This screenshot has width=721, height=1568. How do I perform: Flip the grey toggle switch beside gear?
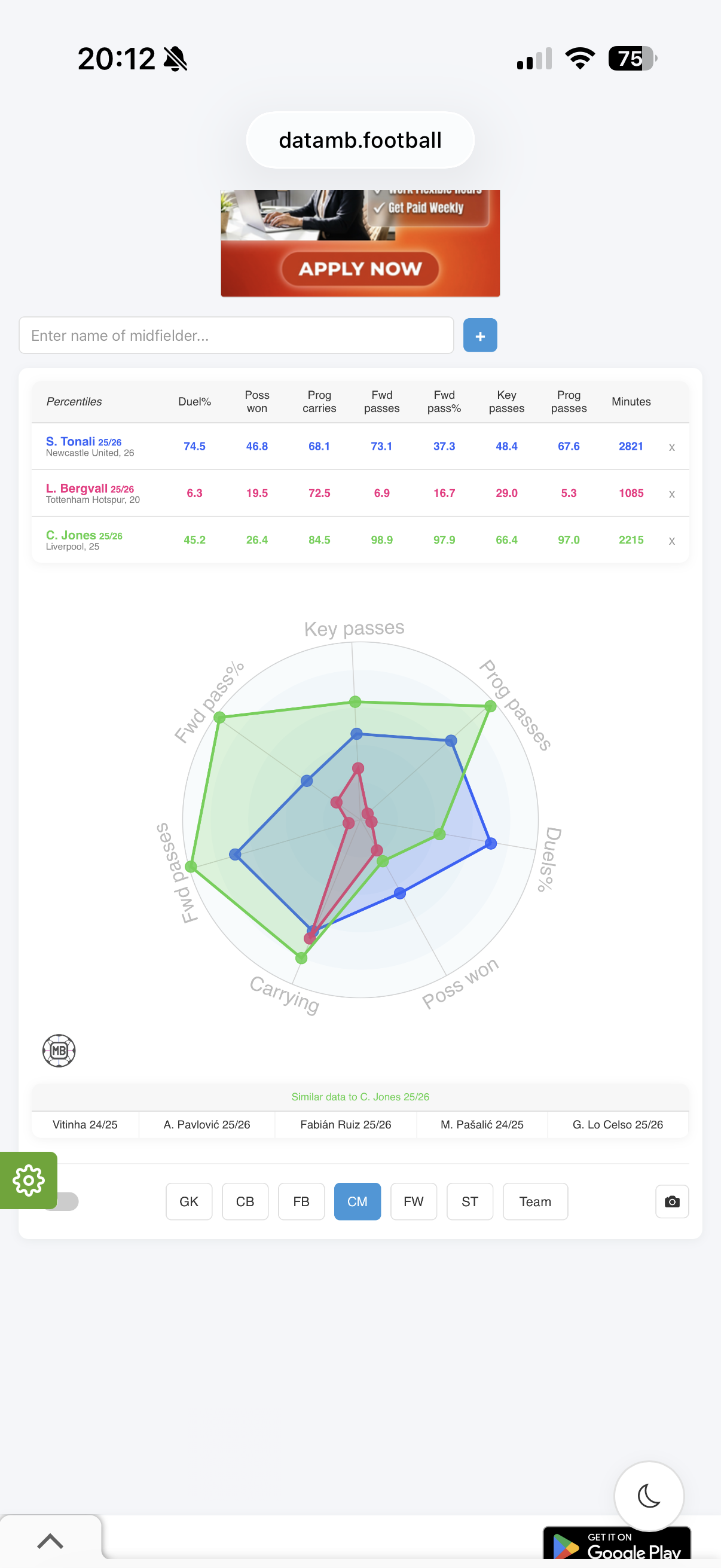pyautogui.click(x=66, y=1201)
